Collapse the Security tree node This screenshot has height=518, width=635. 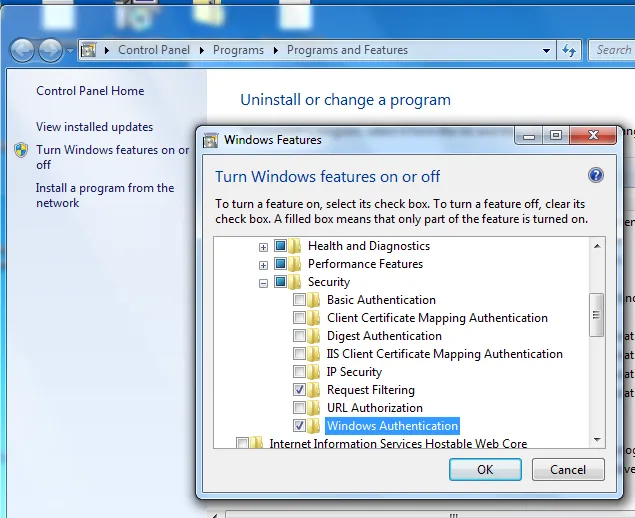click(x=263, y=283)
